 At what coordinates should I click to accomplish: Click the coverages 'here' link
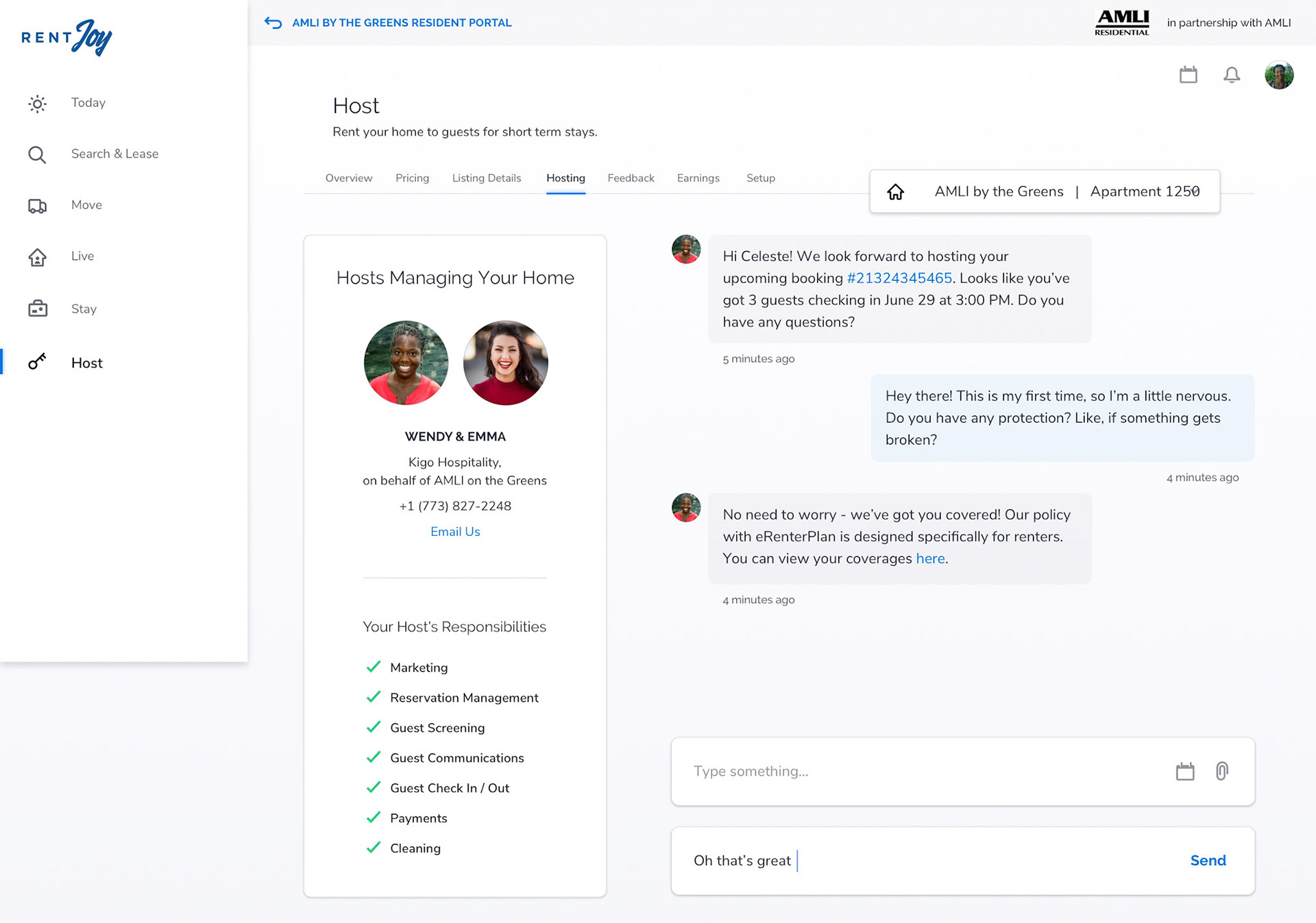point(930,558)
